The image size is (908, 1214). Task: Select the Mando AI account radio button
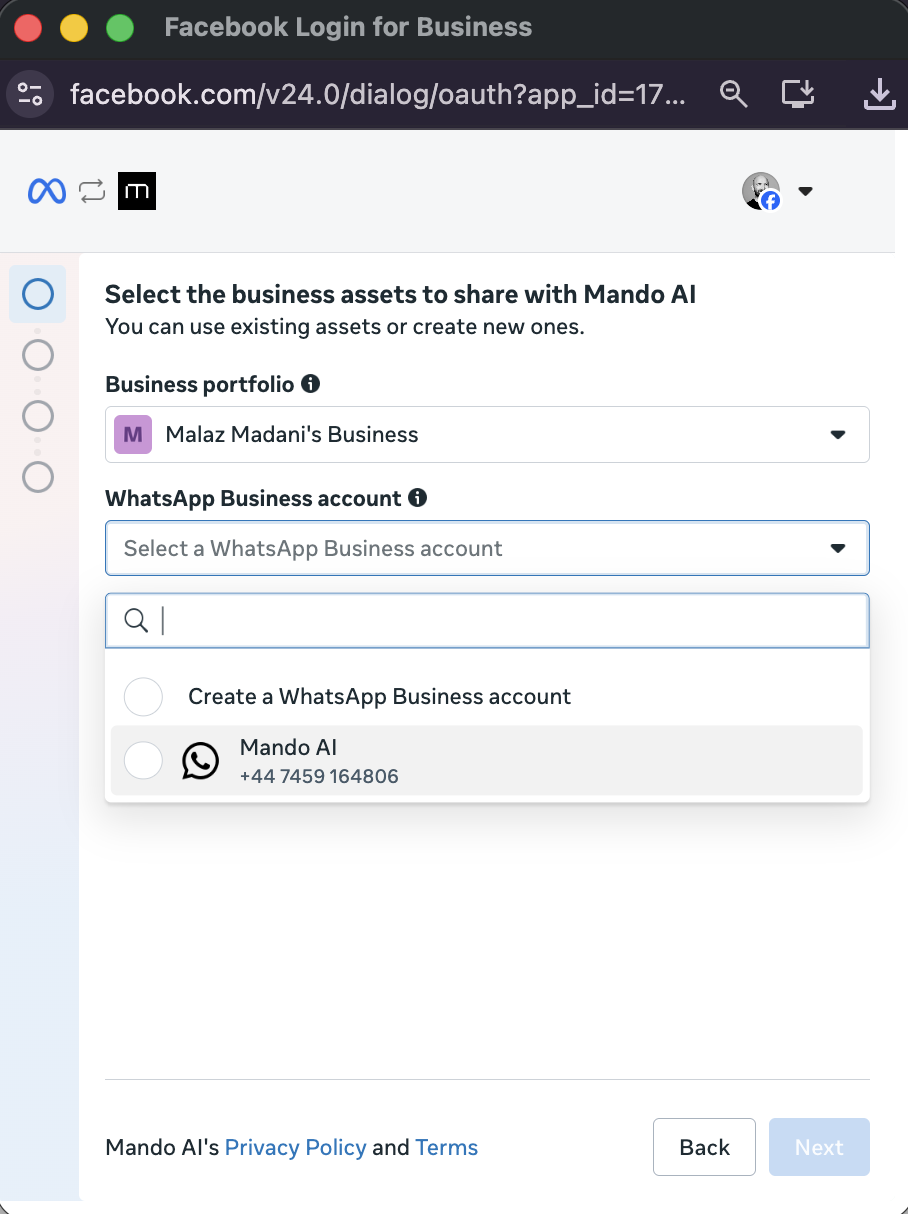(x=143, y=761)
